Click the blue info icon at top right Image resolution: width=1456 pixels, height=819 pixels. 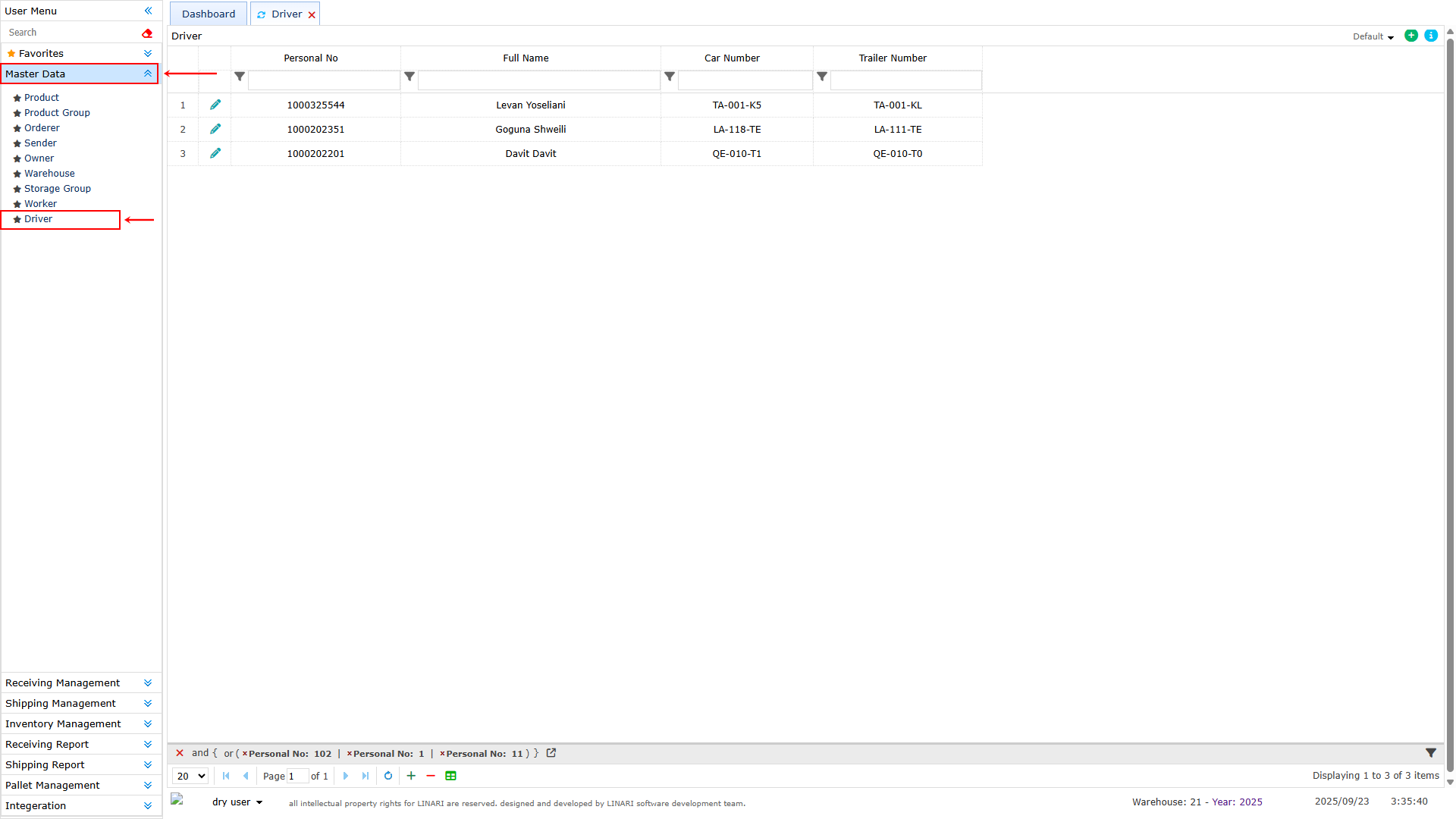click(1431, 36)
